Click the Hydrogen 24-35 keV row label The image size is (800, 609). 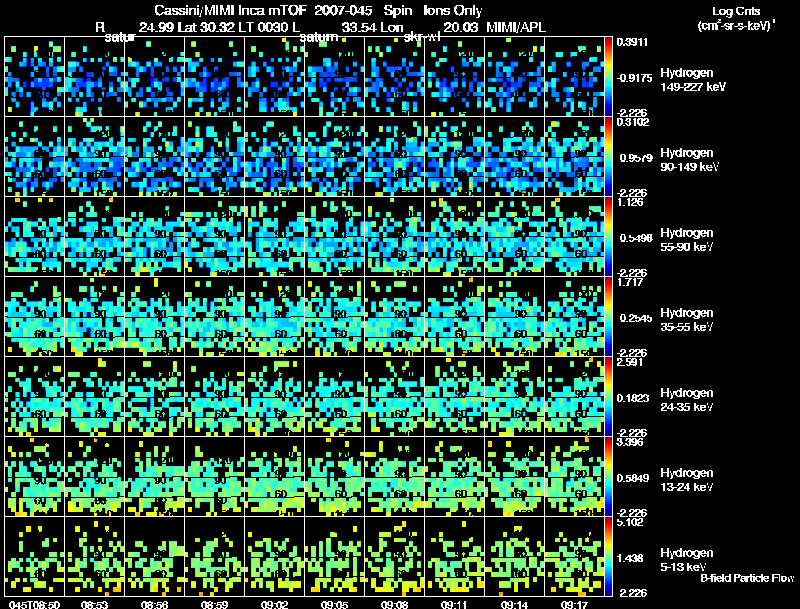(x=686, y=400)
